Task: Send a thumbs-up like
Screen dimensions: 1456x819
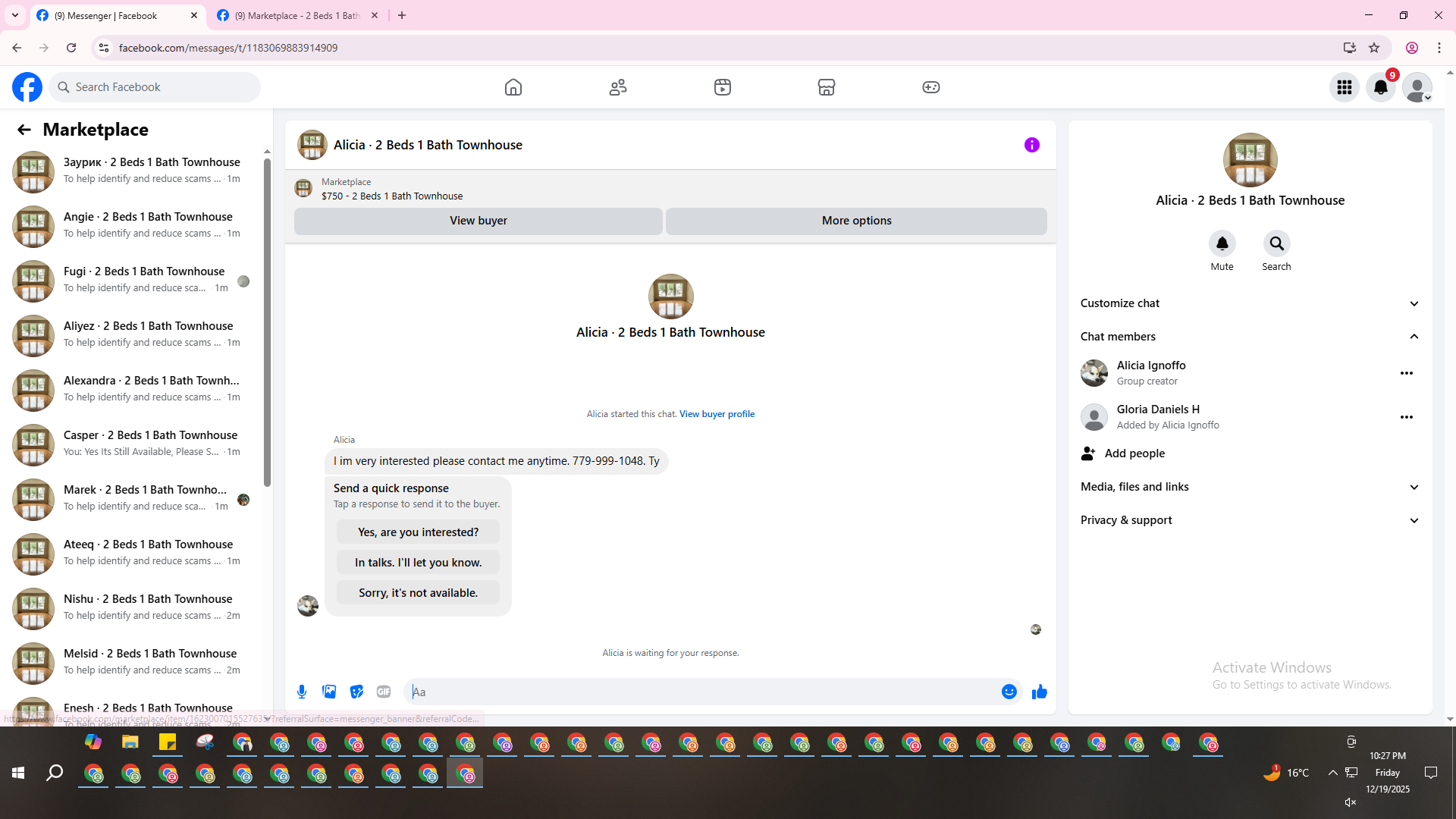Action: [x=1039, y=692]
